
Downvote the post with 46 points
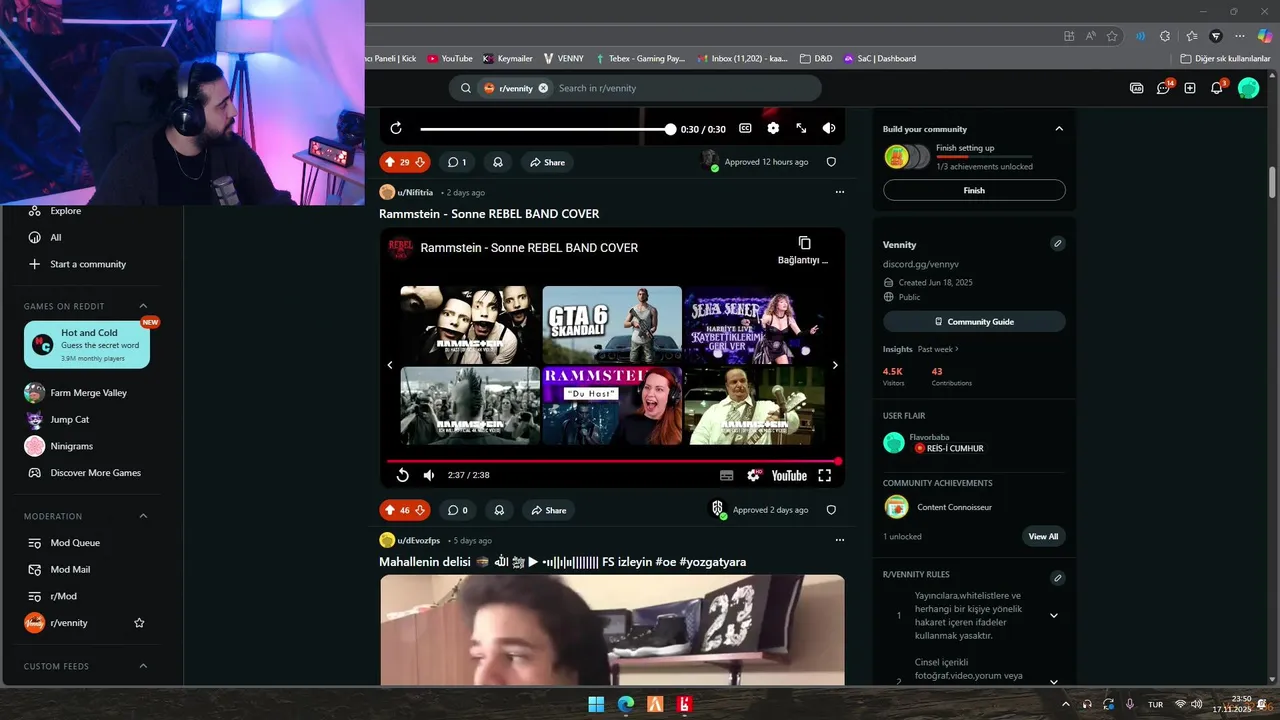point(420,510)
